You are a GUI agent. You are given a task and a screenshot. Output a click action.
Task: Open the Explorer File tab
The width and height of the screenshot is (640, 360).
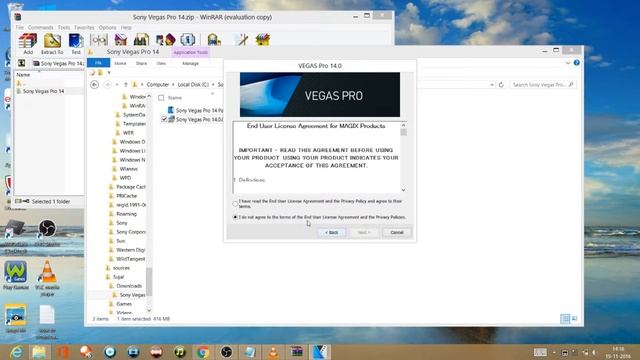pyautogui.click(x=98, y=63)
